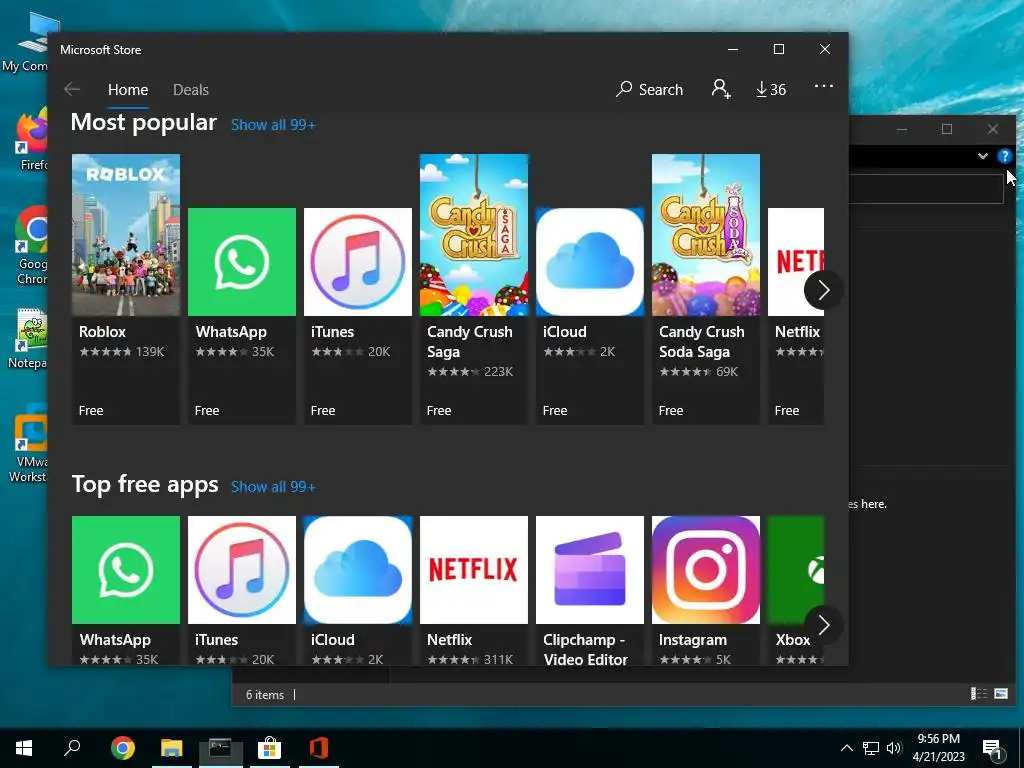Click the Roblox title text
Viewport: 1024px width, 768px height.
click(x=103, y=332)
